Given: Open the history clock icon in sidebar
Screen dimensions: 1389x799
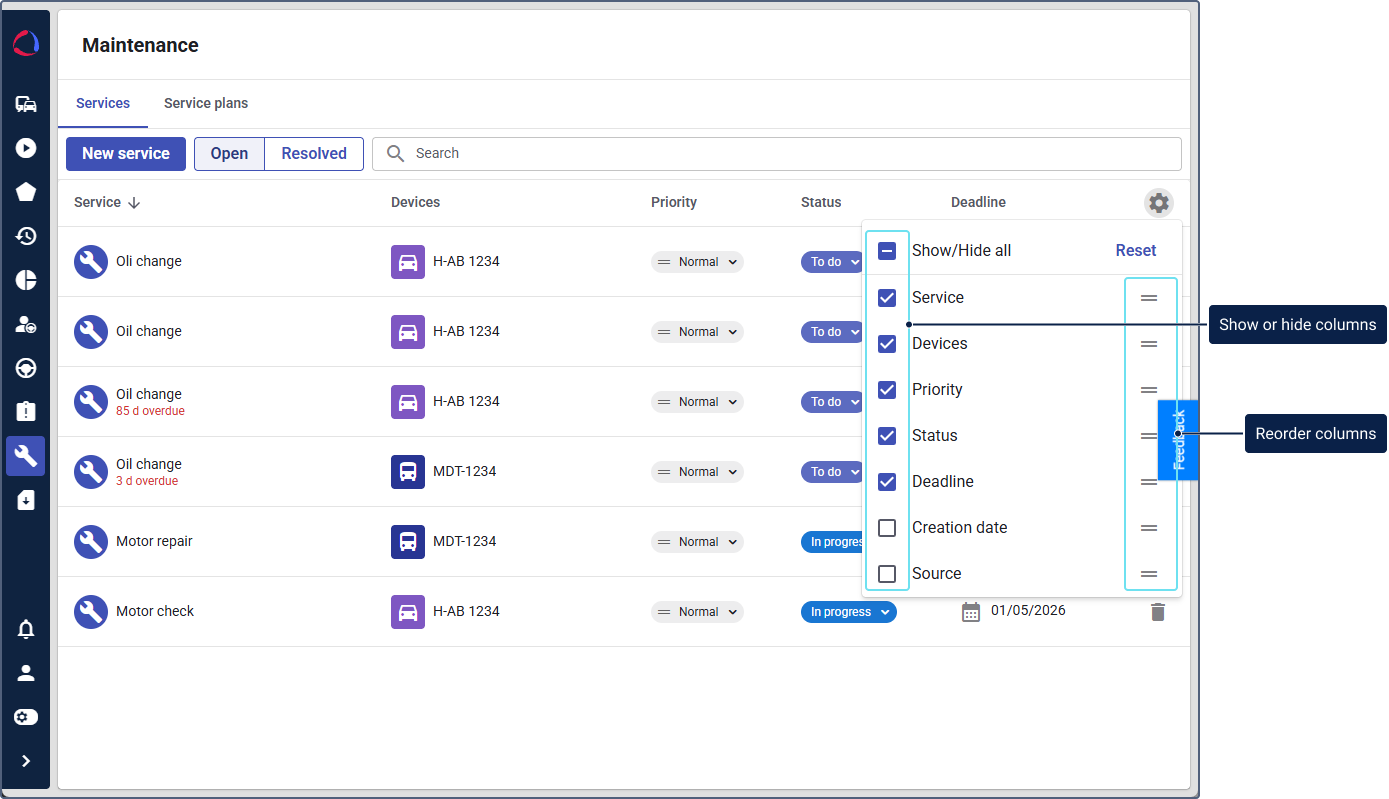Looking at the screenshot, I should point(26,236).
